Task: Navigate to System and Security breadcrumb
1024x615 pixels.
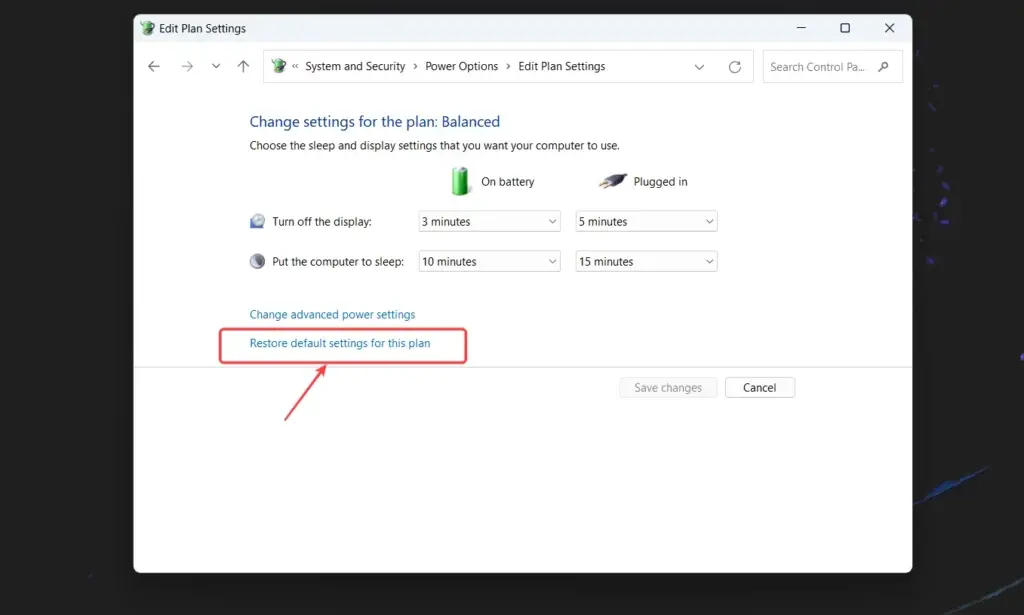Action: pyautogui.click(x=355, y=66)
